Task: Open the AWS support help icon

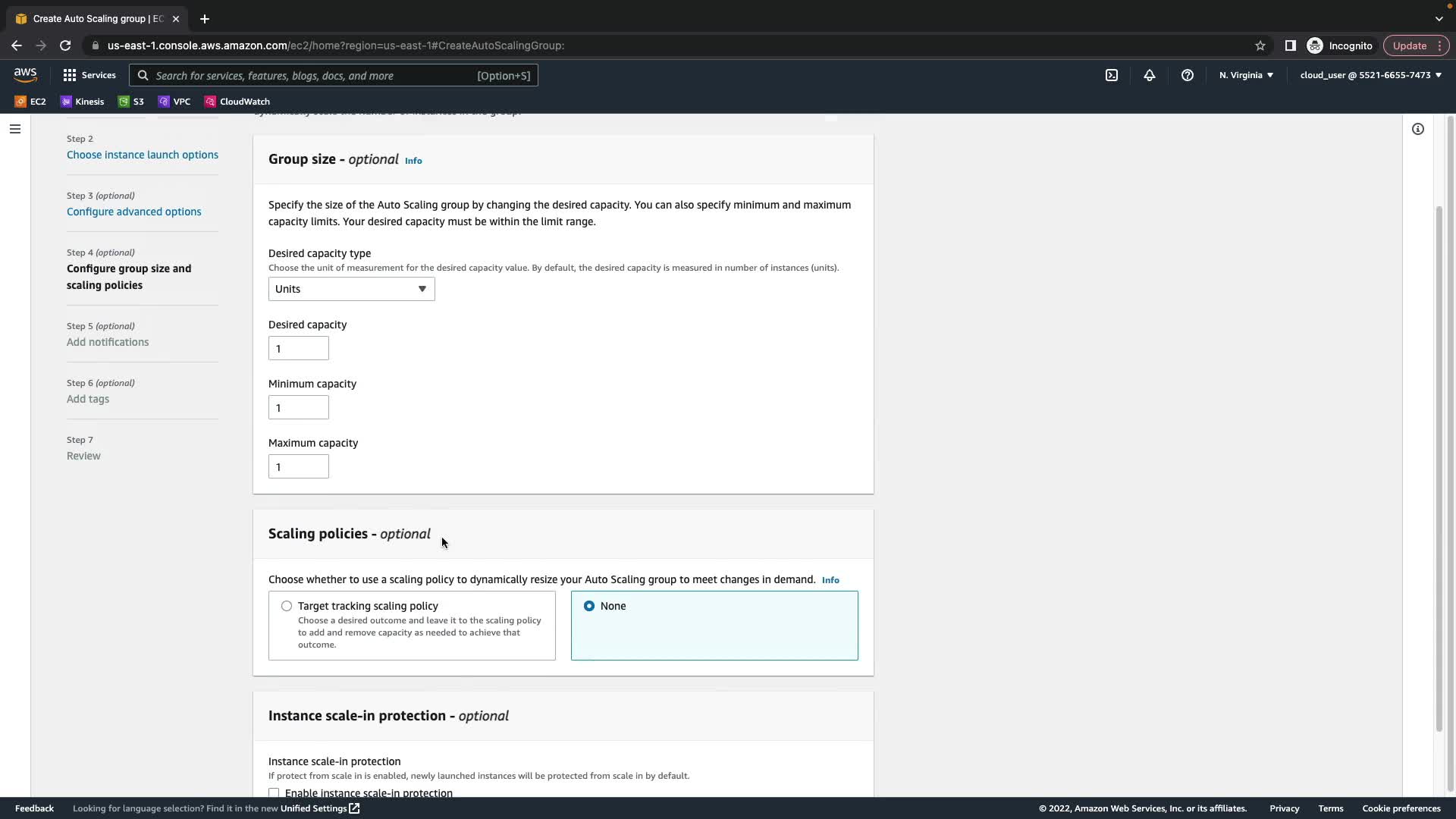Action: [1187, 75]
